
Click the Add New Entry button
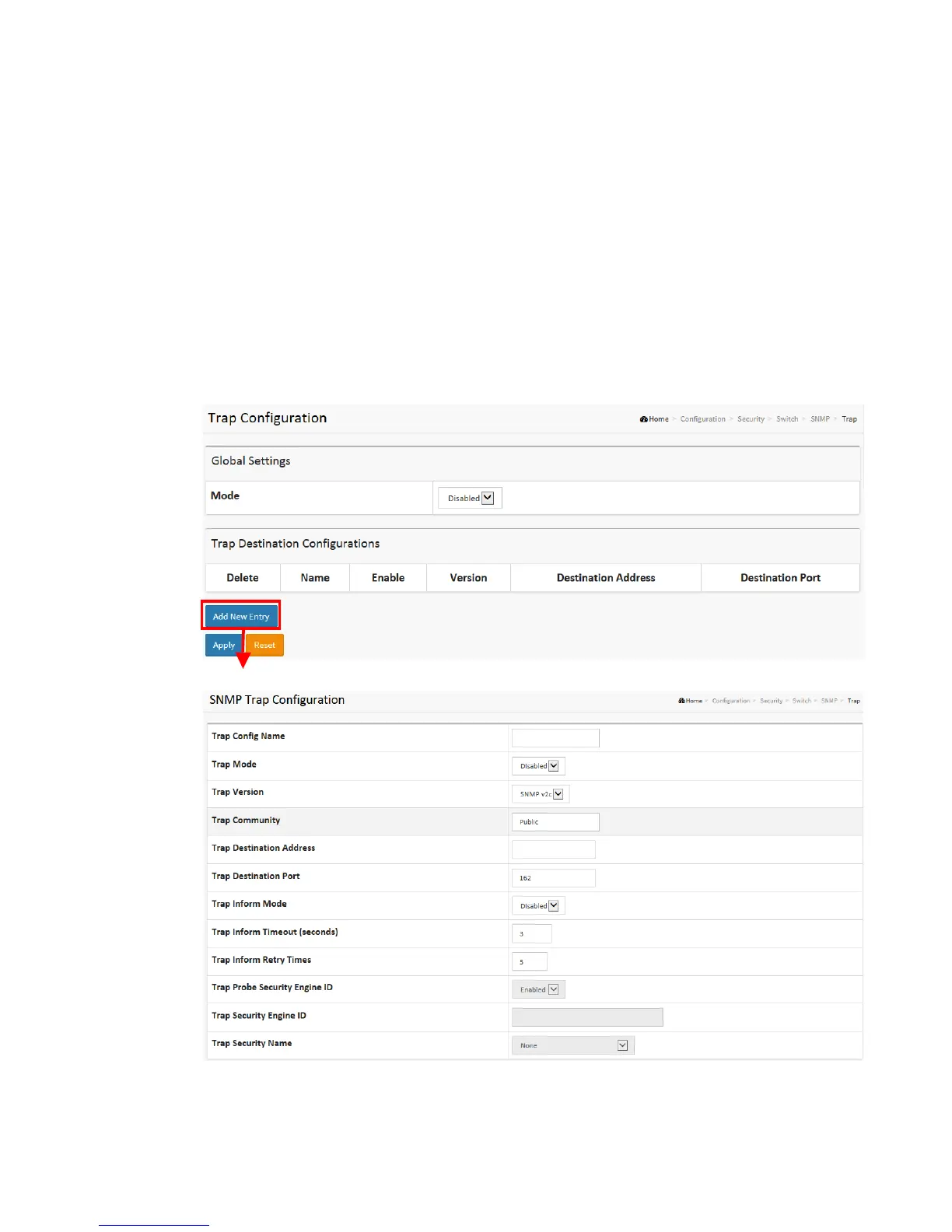(241, 616)
